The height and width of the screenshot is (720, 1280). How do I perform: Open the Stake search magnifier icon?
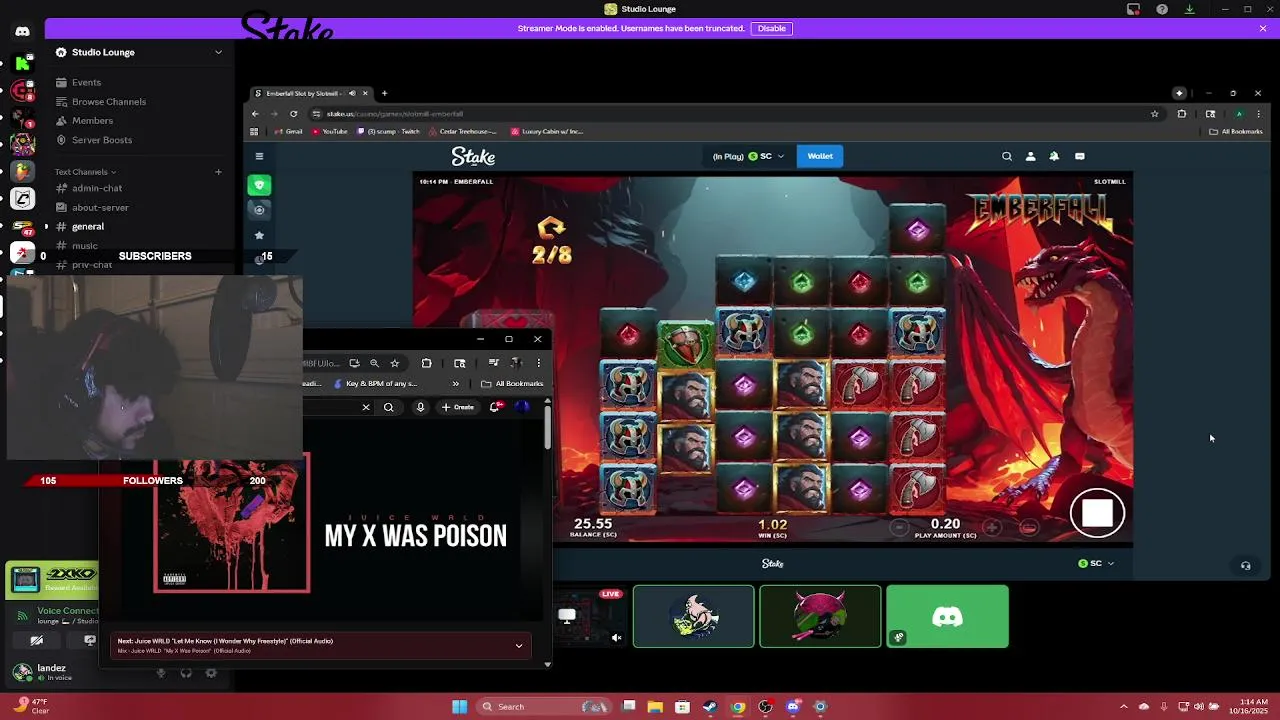tap(1007, 156)
